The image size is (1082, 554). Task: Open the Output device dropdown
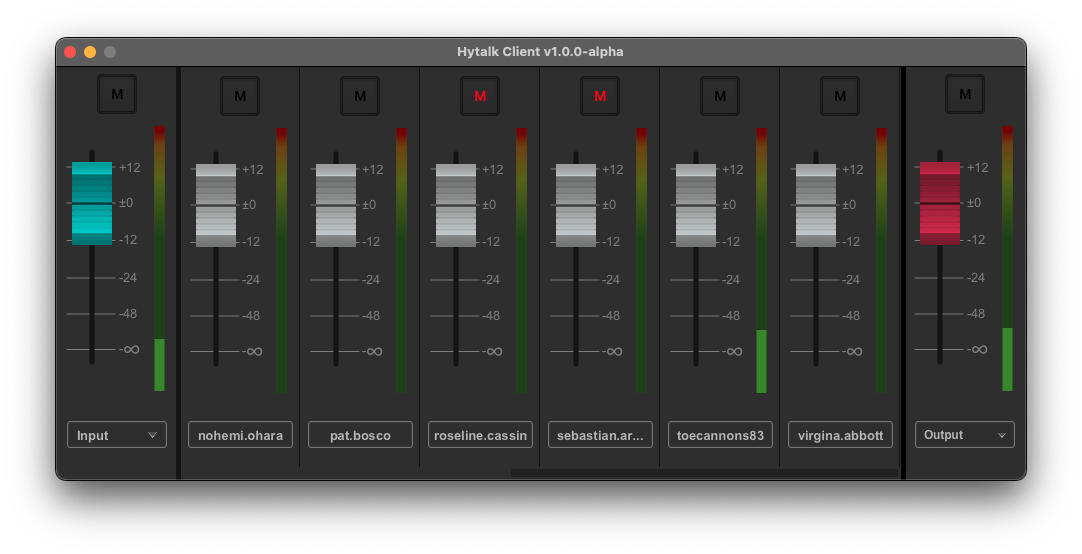coord(965,435)
